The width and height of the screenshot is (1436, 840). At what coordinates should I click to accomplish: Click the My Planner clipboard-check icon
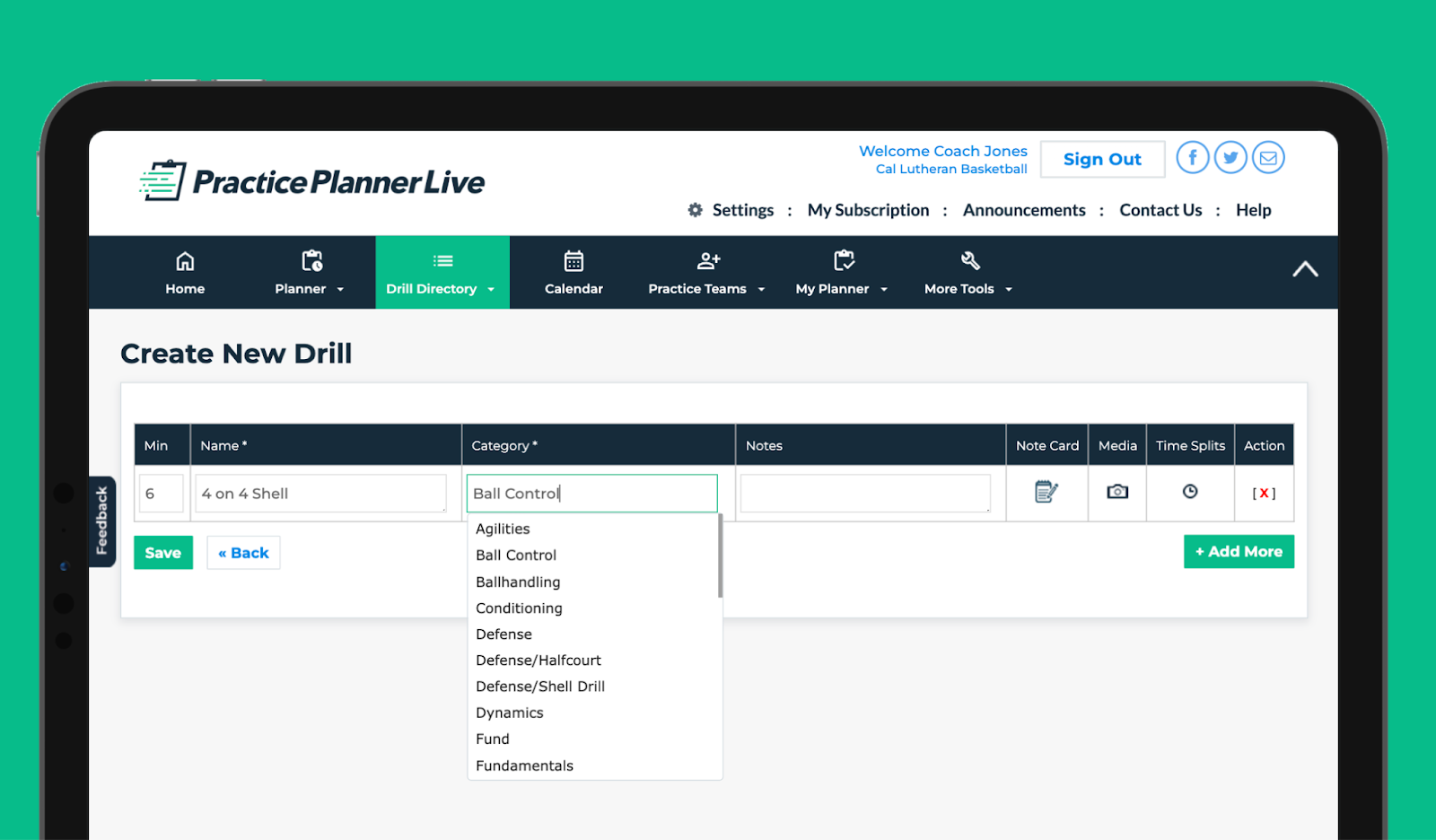point(844,261)
